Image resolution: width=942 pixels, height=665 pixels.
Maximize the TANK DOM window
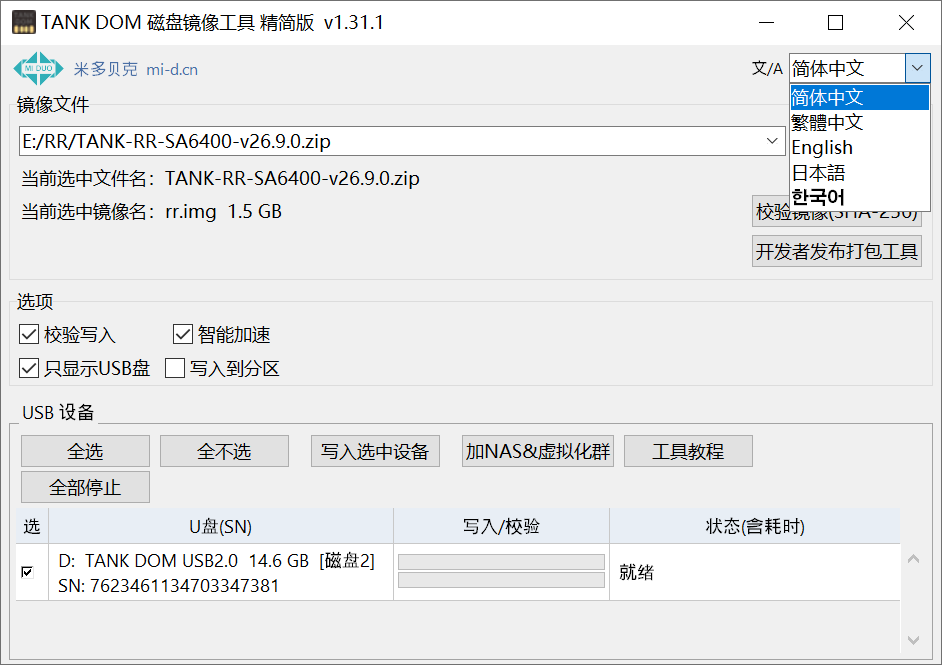point(835,23)
